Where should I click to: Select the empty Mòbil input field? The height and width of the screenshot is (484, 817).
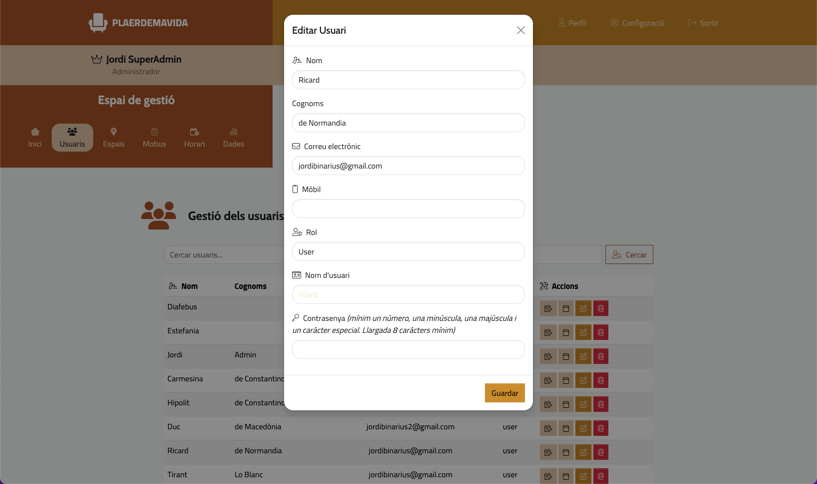coord(408,209)
